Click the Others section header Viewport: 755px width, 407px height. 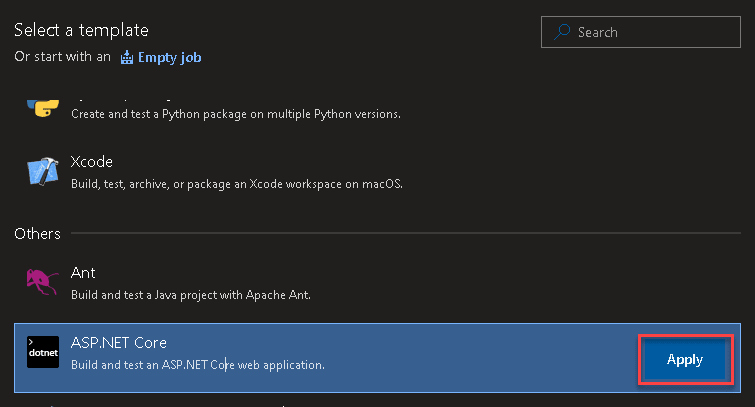(37, 233)
